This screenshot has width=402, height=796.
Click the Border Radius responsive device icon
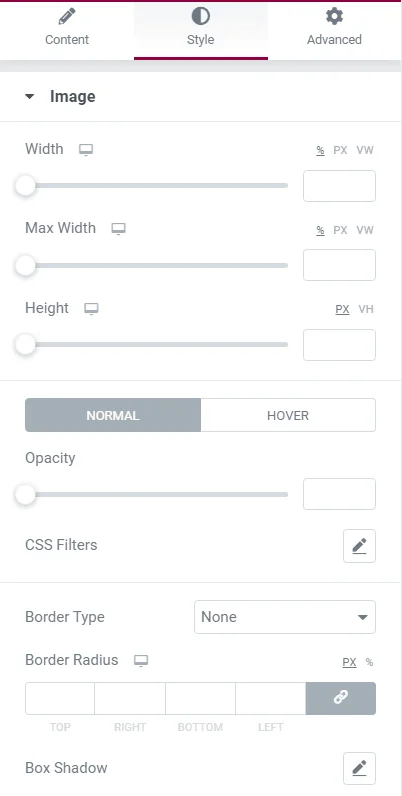click(x=141, y=660)
